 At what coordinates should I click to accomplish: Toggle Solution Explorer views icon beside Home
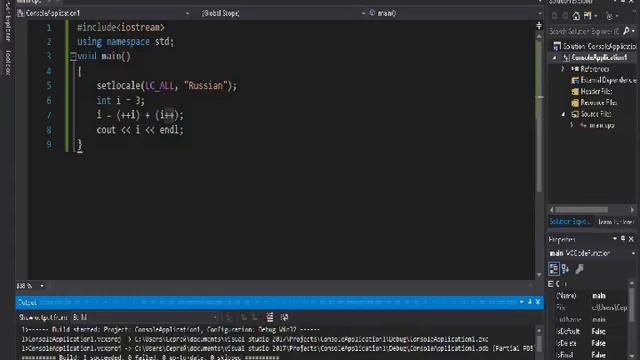pos(588,16)
